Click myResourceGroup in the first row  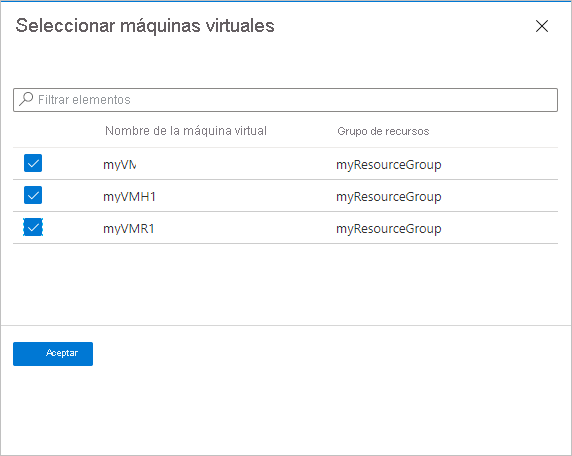click(389, 165)
